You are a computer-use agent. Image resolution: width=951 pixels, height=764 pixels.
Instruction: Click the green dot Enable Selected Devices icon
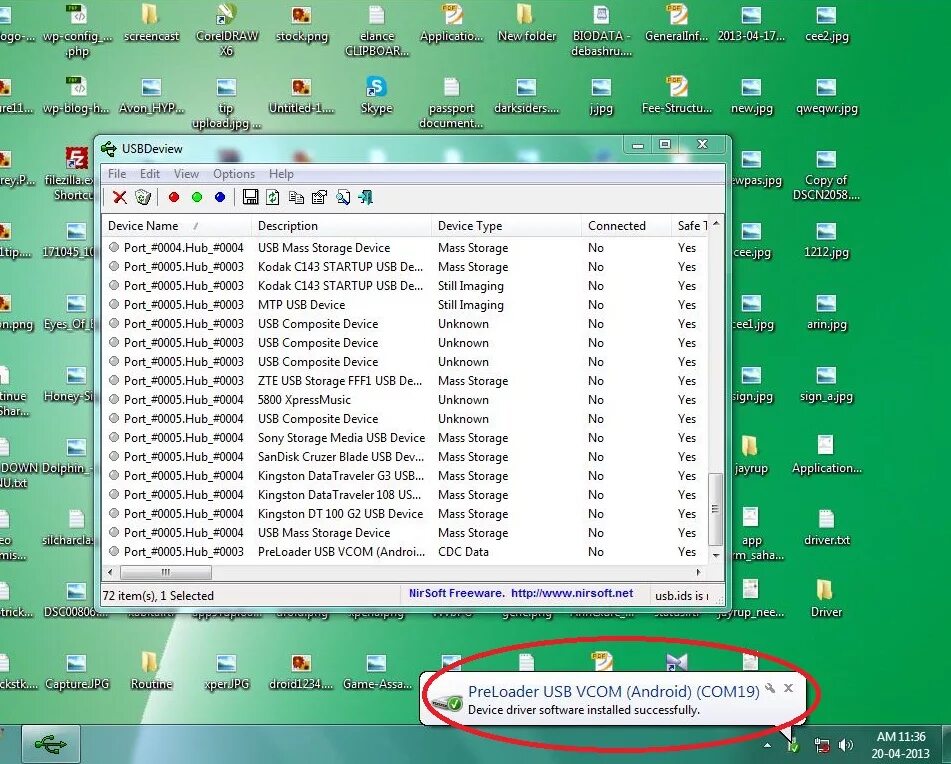[197, 197]
